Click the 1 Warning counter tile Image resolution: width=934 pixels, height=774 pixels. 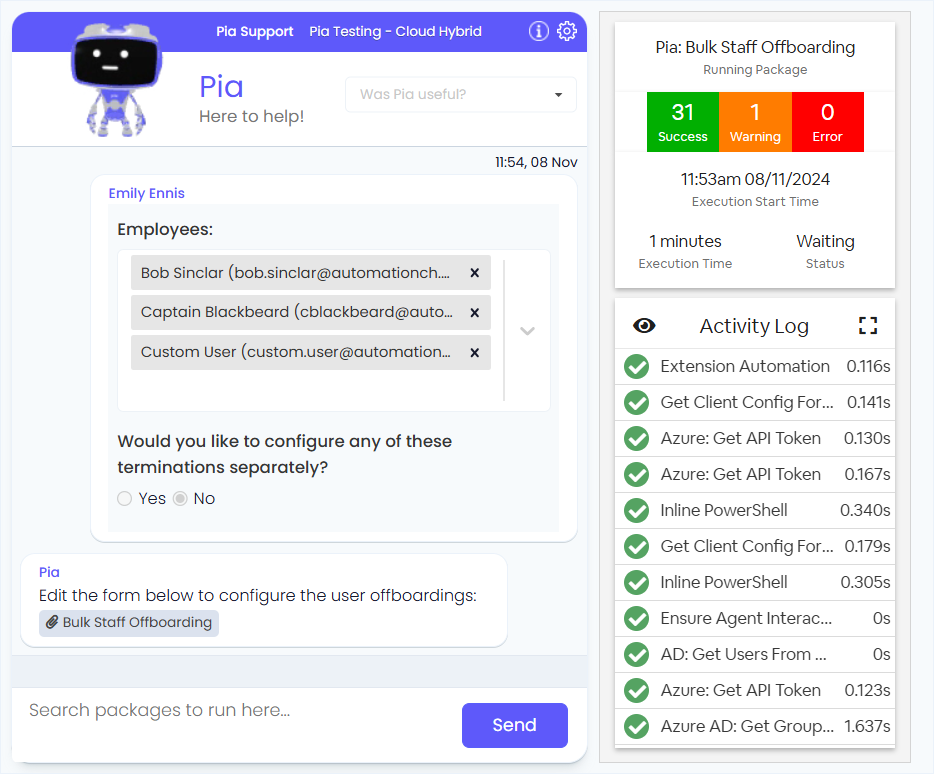coord(755,122)
